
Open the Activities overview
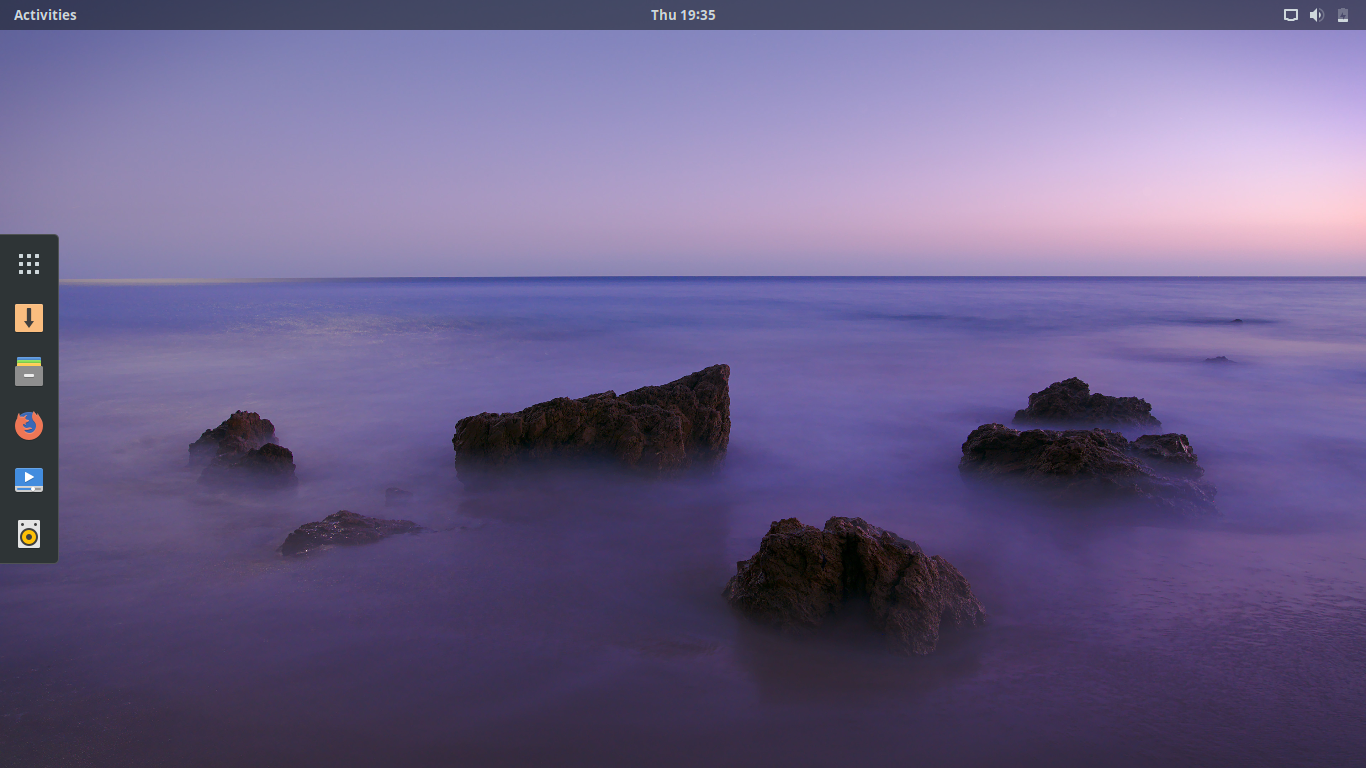coord(45,15)
